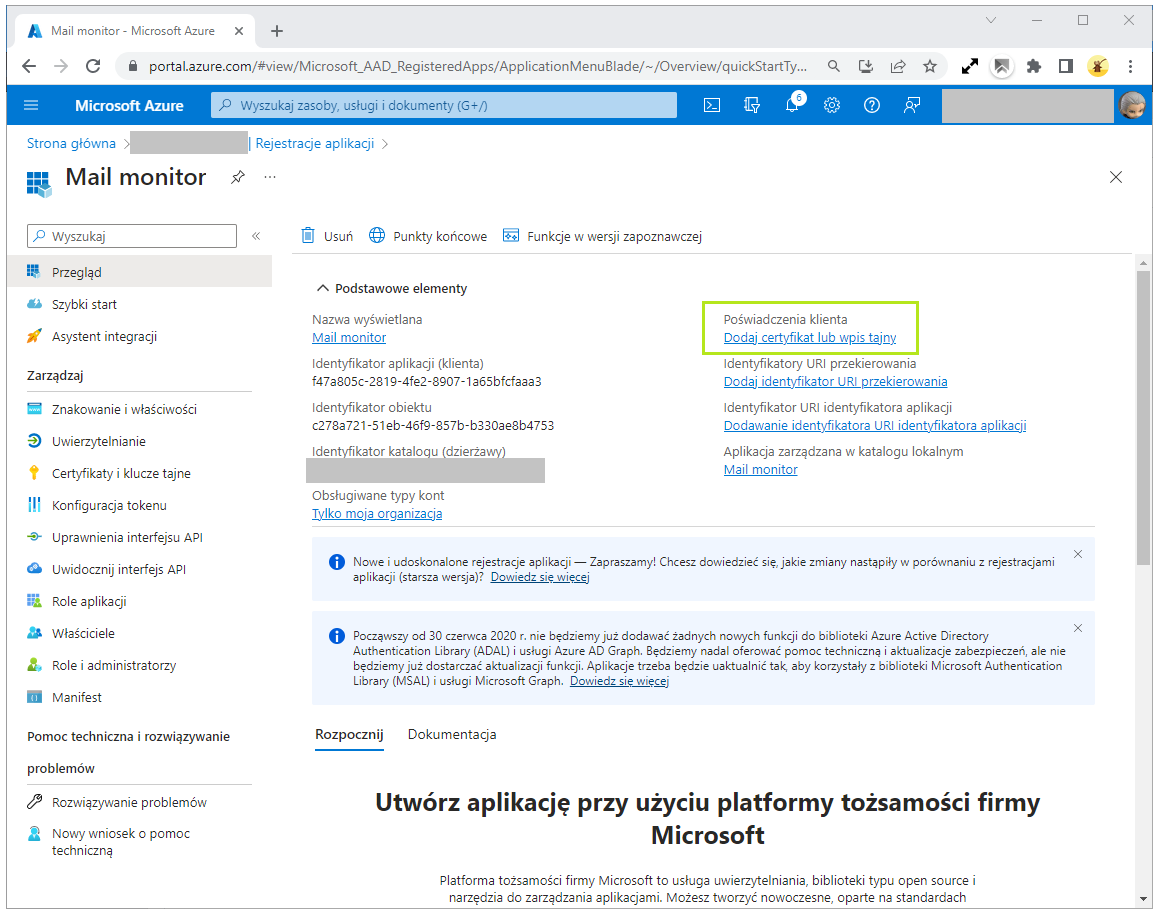Viewport: 1158px width, 915px height.
Task: Open Punkty końcowe endpoints
Action: pos(428,236)
